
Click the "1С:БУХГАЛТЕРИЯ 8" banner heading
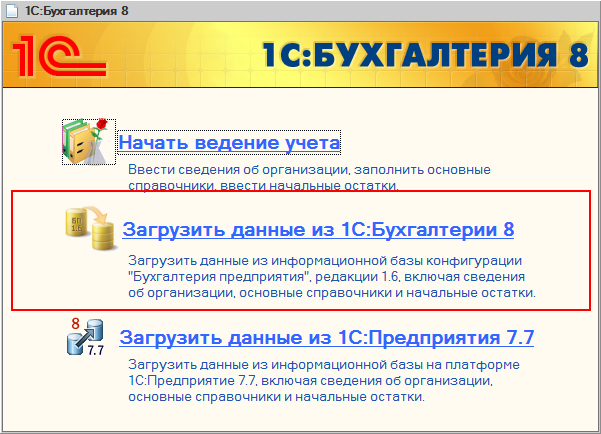pyautogui.click(x=425, y=55)
